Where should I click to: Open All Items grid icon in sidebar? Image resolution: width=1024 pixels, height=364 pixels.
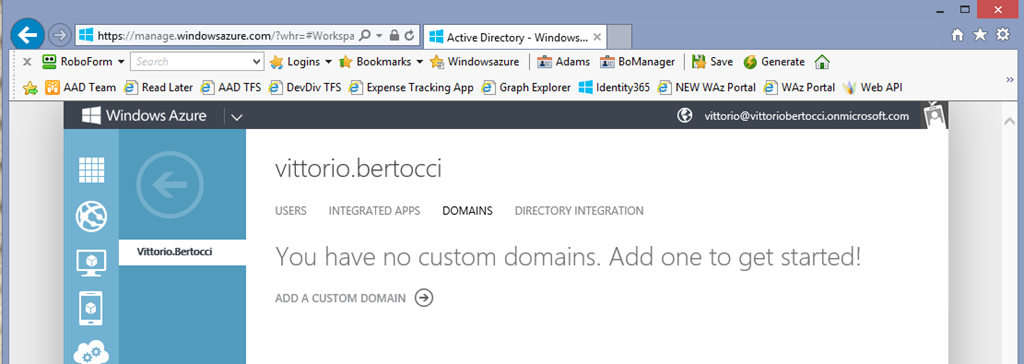(91, 170)
